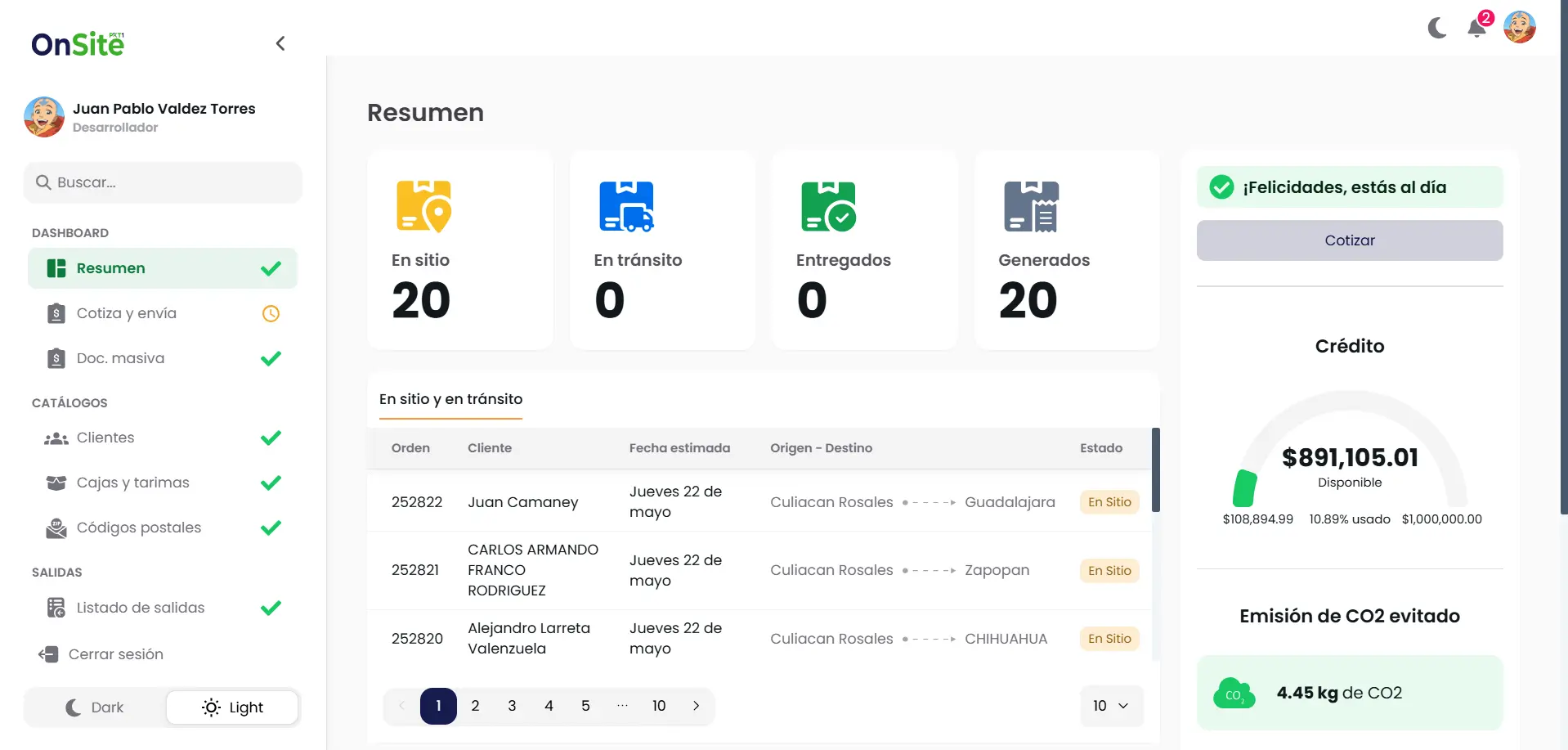This screenshot has height=750, width=1568.
Task: Click the En Sitio badge for order 252820
Action: tap(1109, 639)
